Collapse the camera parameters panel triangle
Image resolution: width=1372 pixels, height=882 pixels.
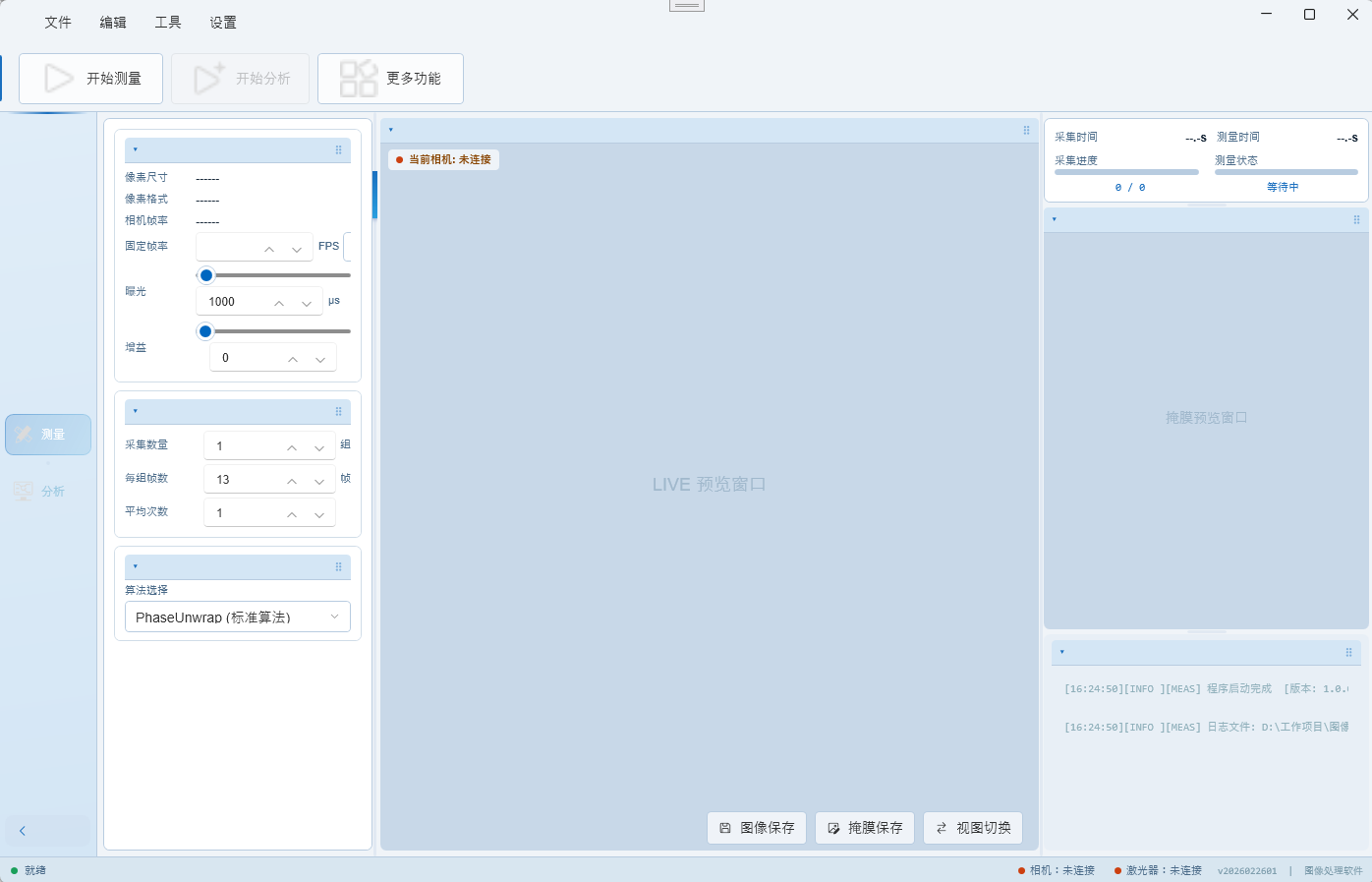[x=135, y=150]
